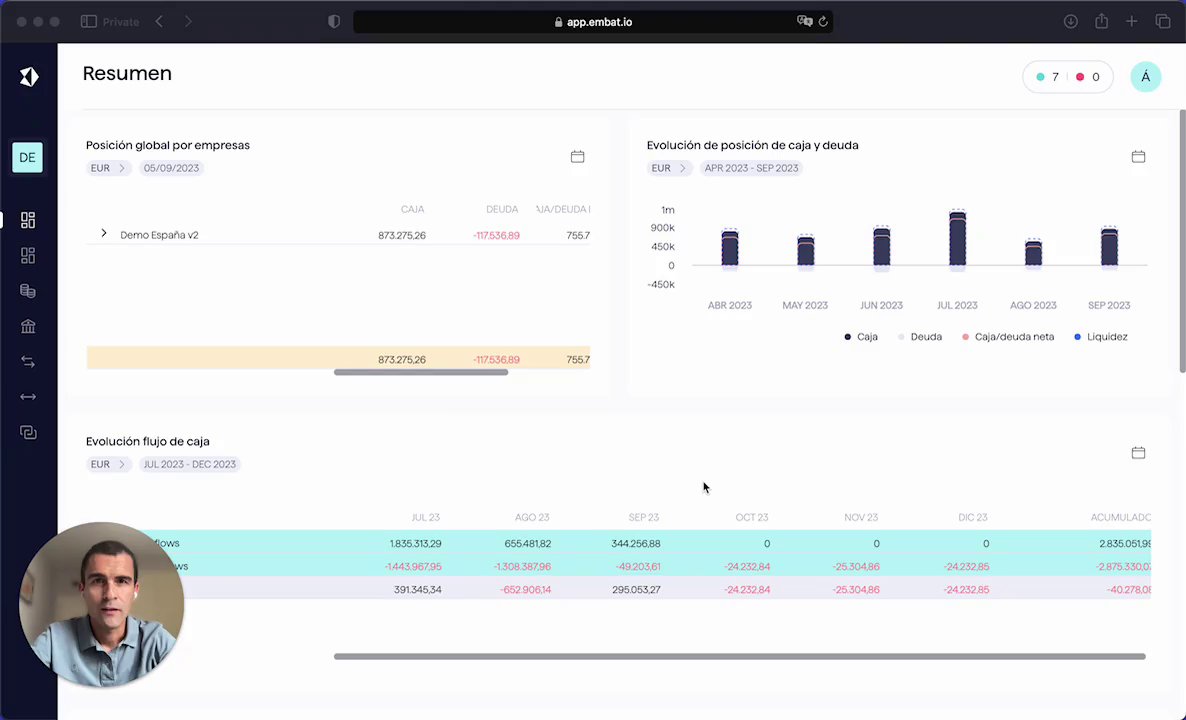
Task: Click the DE company switcher badge
Action: [27, 157]
